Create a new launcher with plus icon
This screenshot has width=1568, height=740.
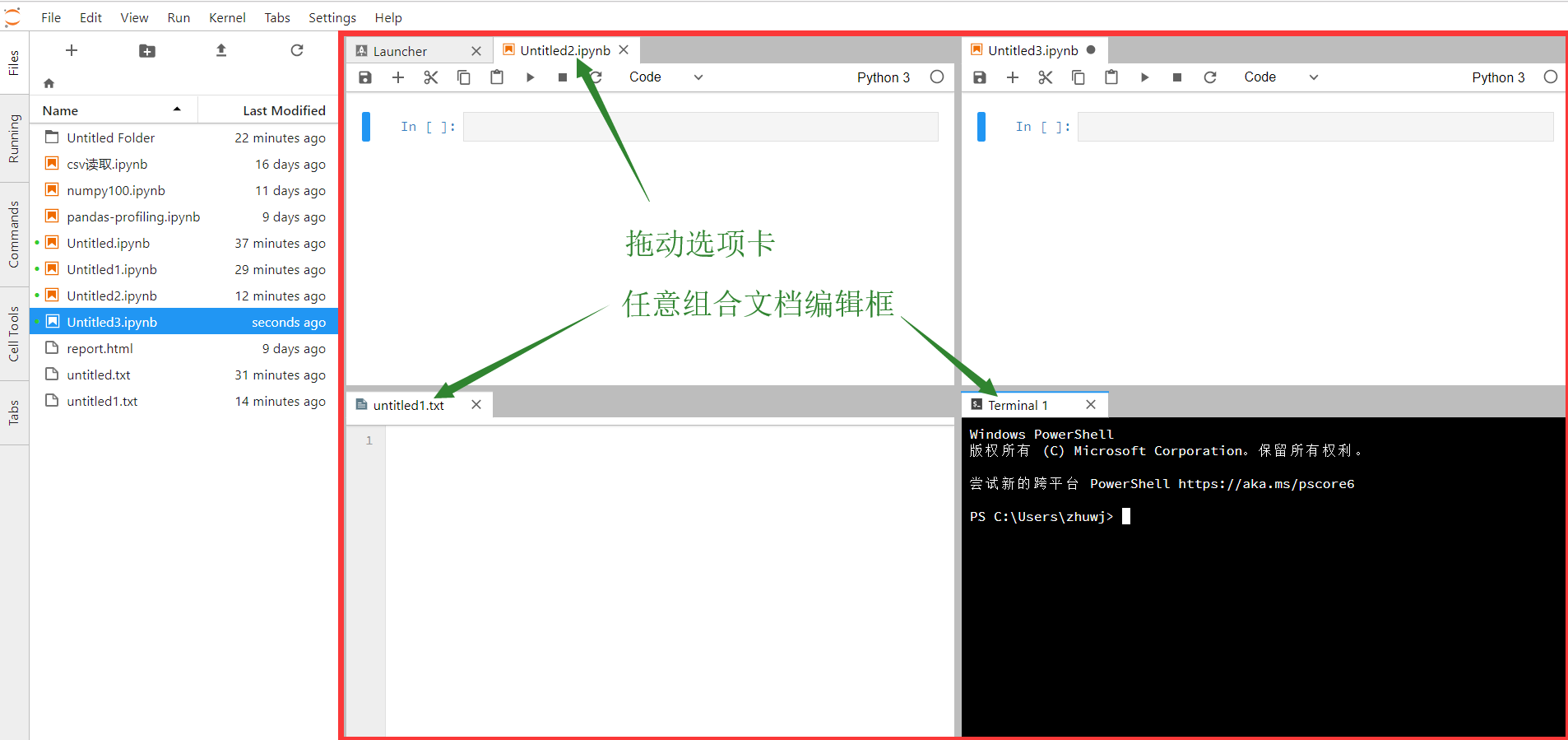[x=72, y=50]
